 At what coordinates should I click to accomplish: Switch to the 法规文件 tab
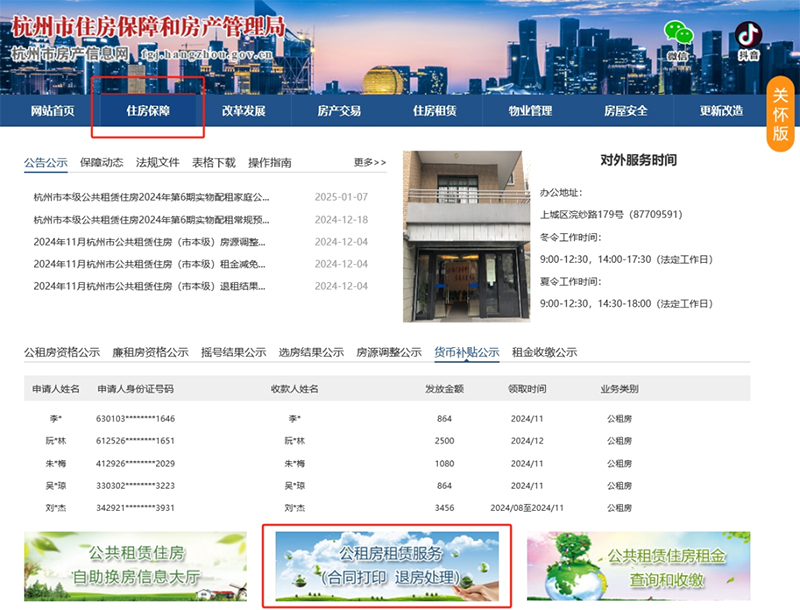click(157, 162)
